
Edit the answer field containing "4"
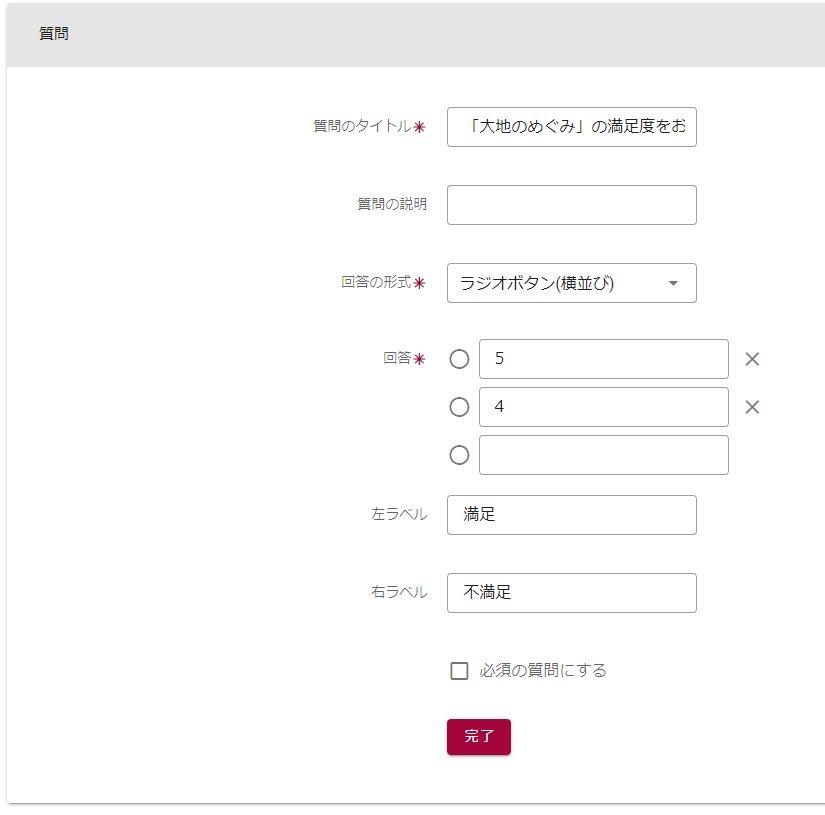pos(603,407)
